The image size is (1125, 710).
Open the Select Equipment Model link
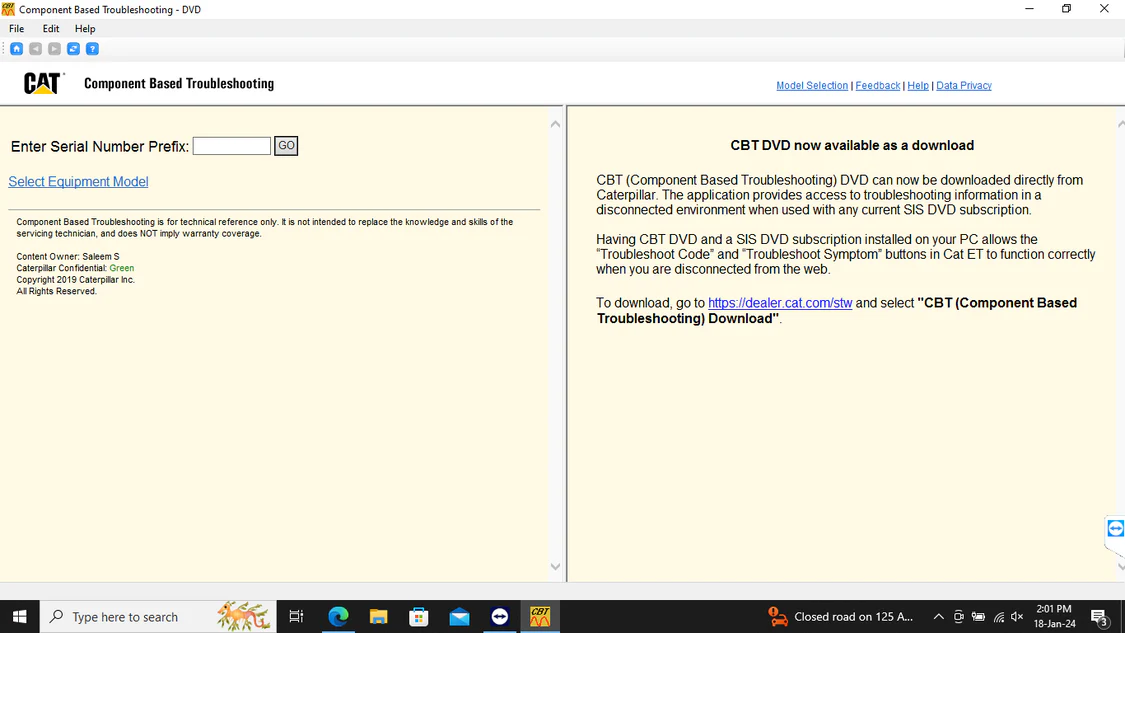78,182
